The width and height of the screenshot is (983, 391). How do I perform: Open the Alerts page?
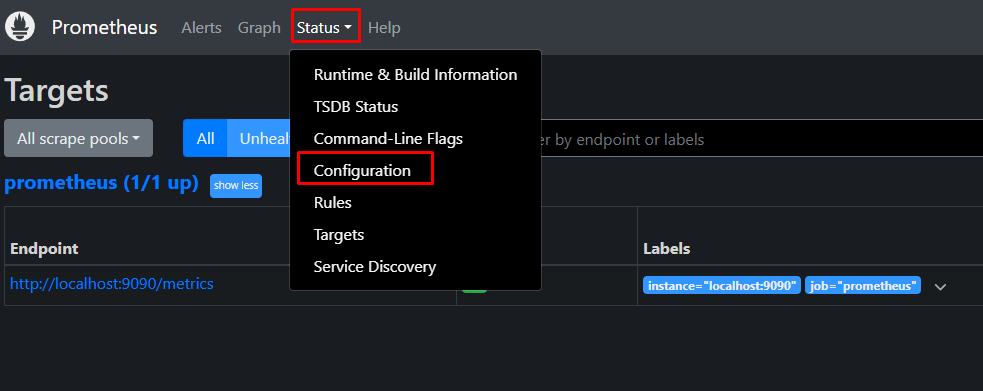[201, 28]
